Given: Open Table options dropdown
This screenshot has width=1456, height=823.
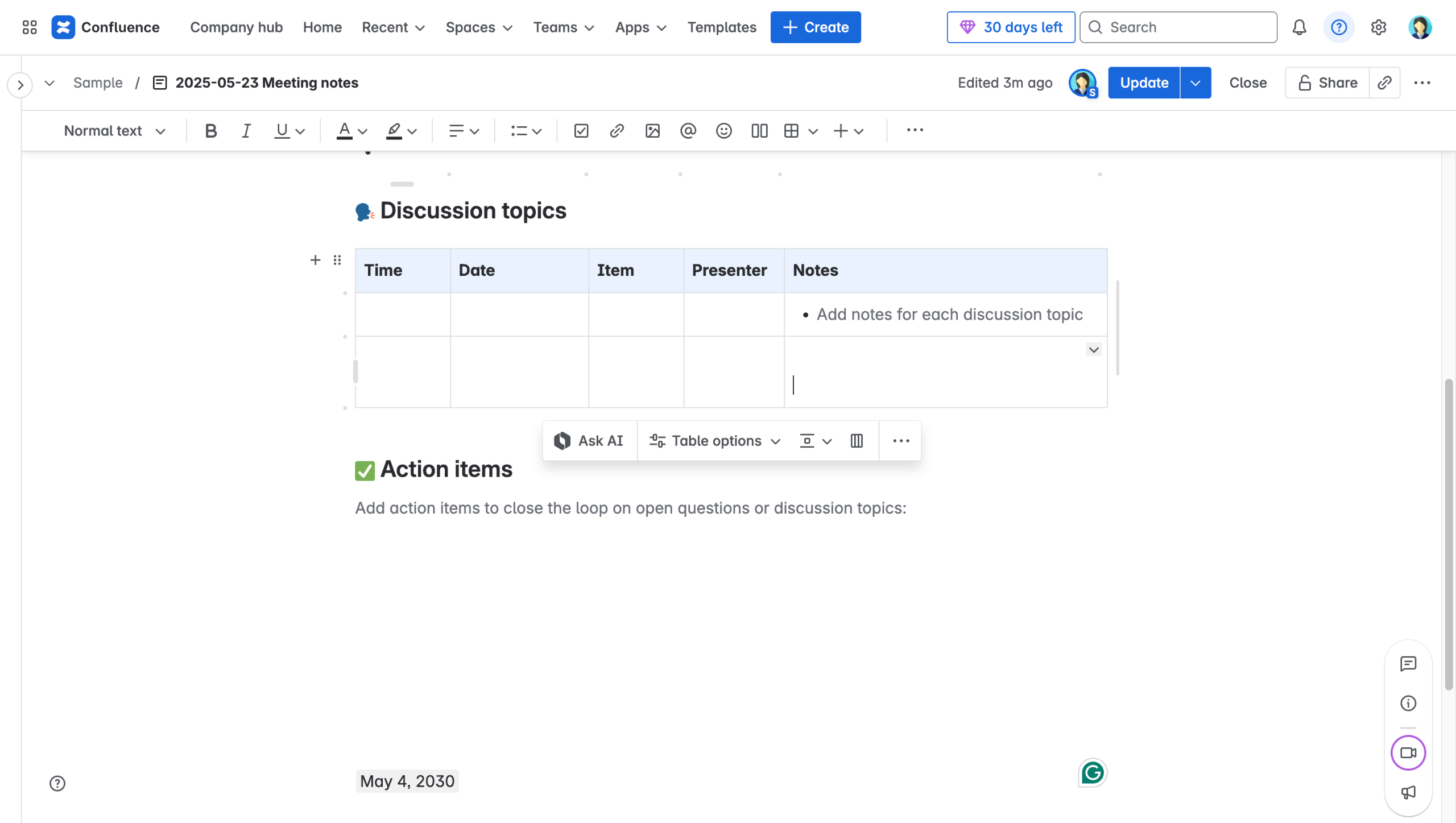Looking at the screenshot, I should [x=715, y=441].
